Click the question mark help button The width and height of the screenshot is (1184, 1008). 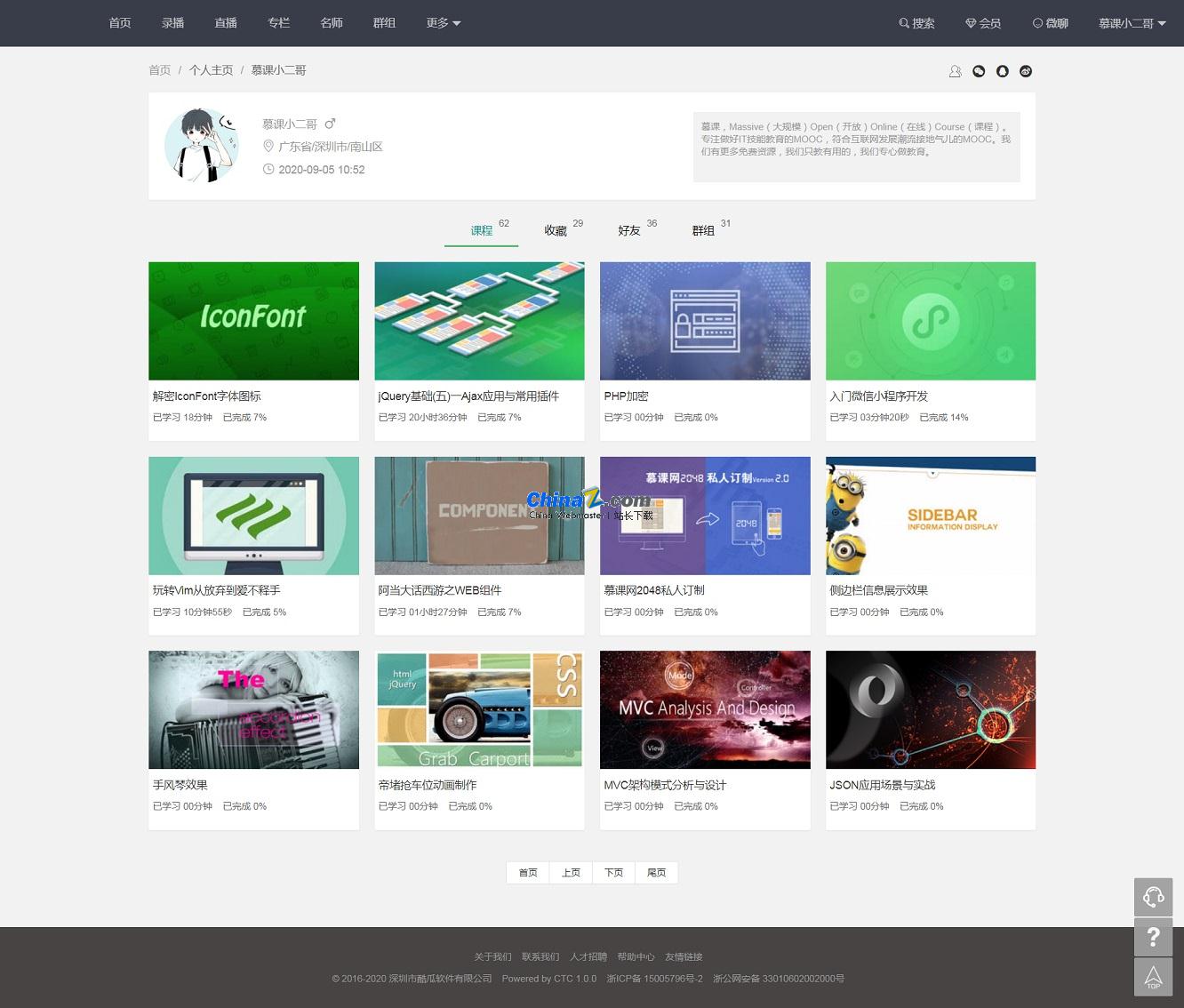click(1154, 937)
